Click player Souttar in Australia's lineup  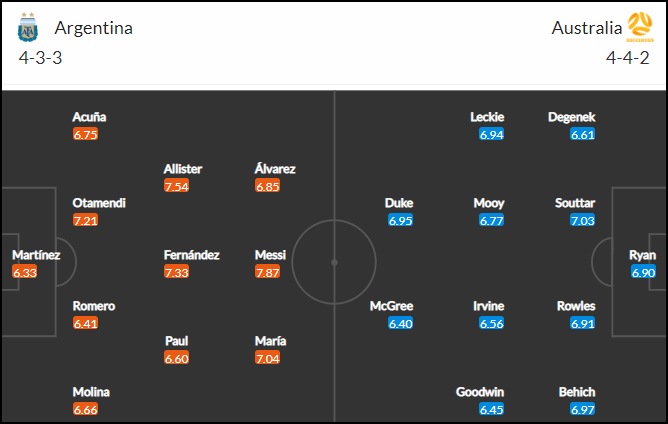pyautogui.click(x=575, y=203)
